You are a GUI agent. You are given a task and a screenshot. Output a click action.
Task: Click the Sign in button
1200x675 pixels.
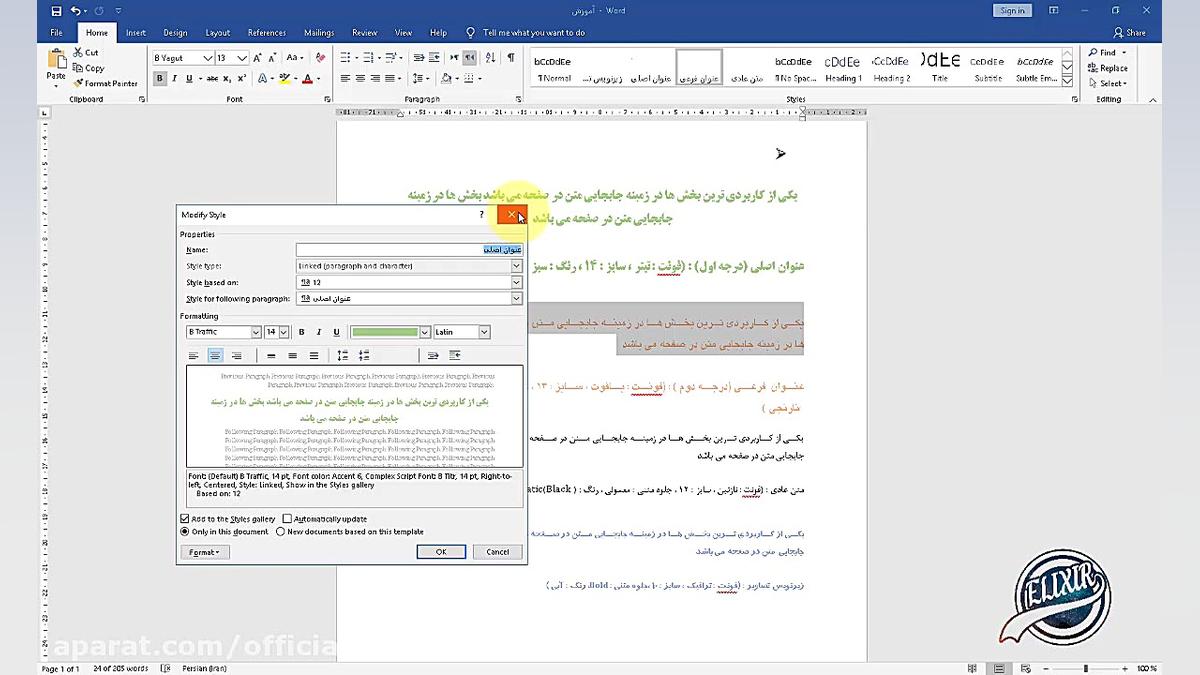tap(1012, 11)
